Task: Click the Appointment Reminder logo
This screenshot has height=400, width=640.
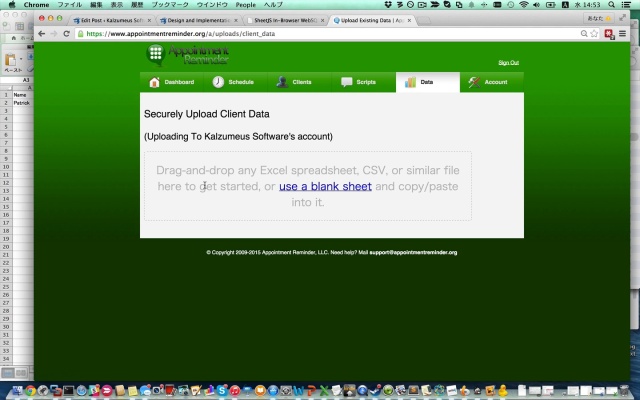Action: coord(185,55)
